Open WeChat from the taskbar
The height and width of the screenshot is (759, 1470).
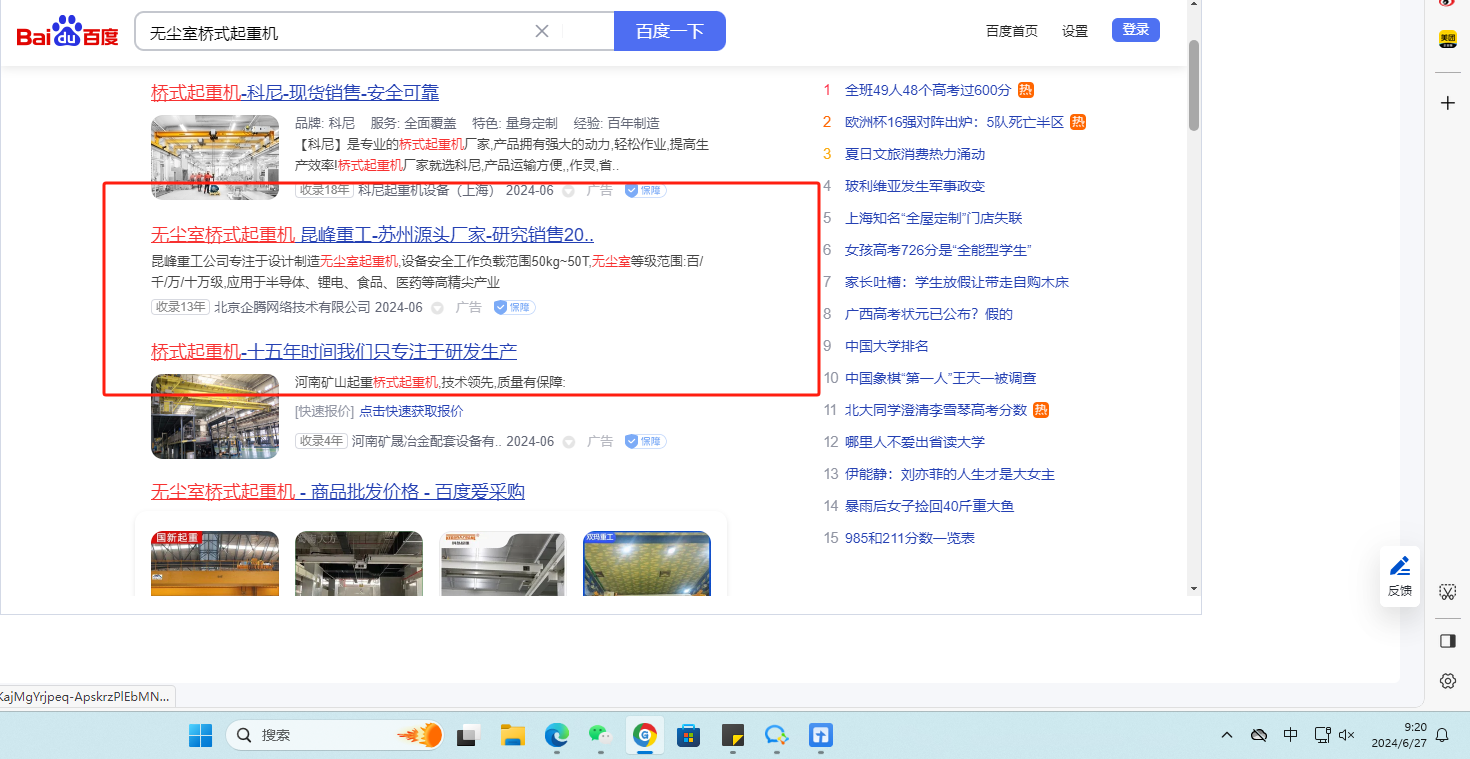[600, 736]
